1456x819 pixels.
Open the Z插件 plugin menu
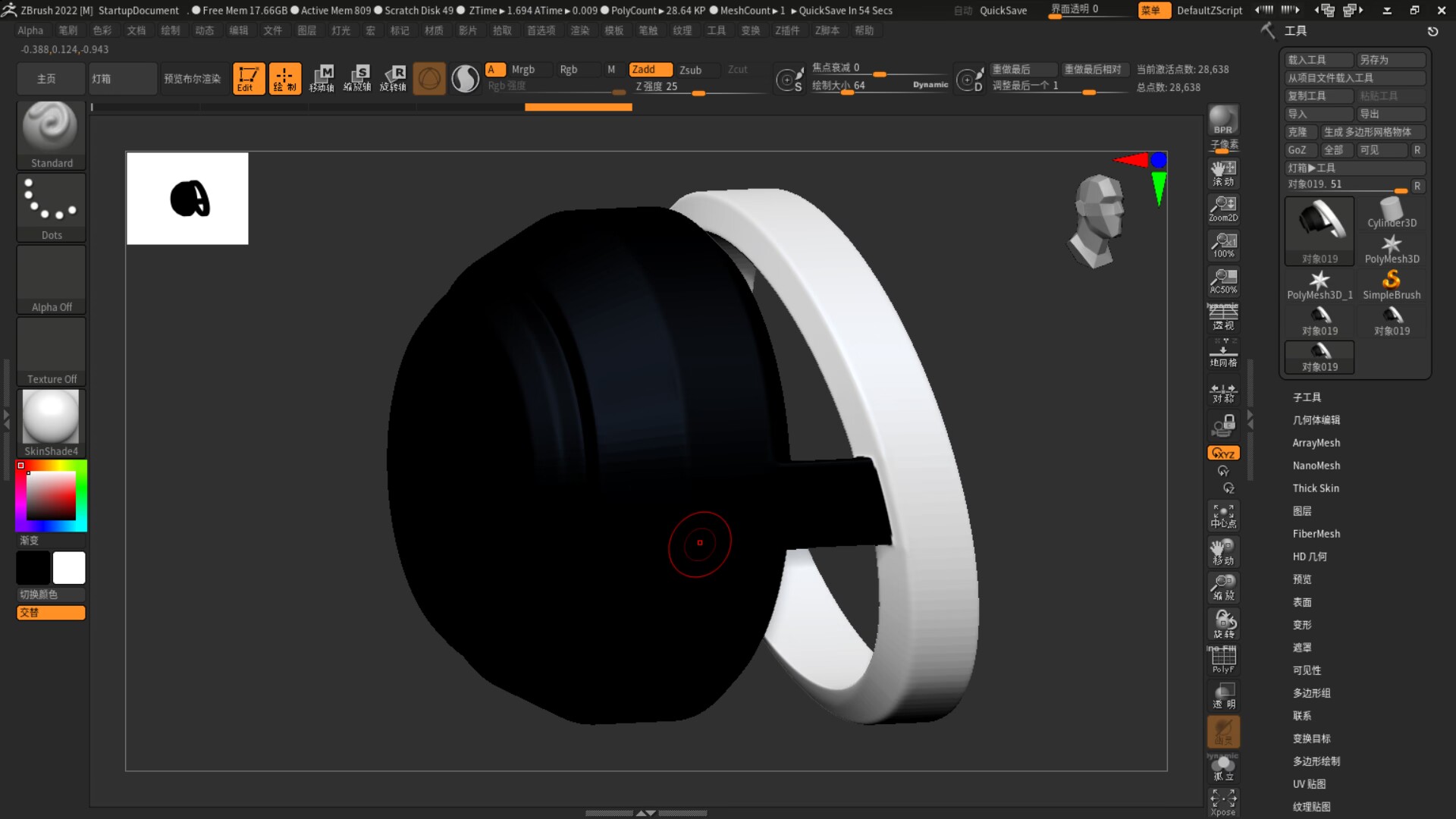coord(786,30)
